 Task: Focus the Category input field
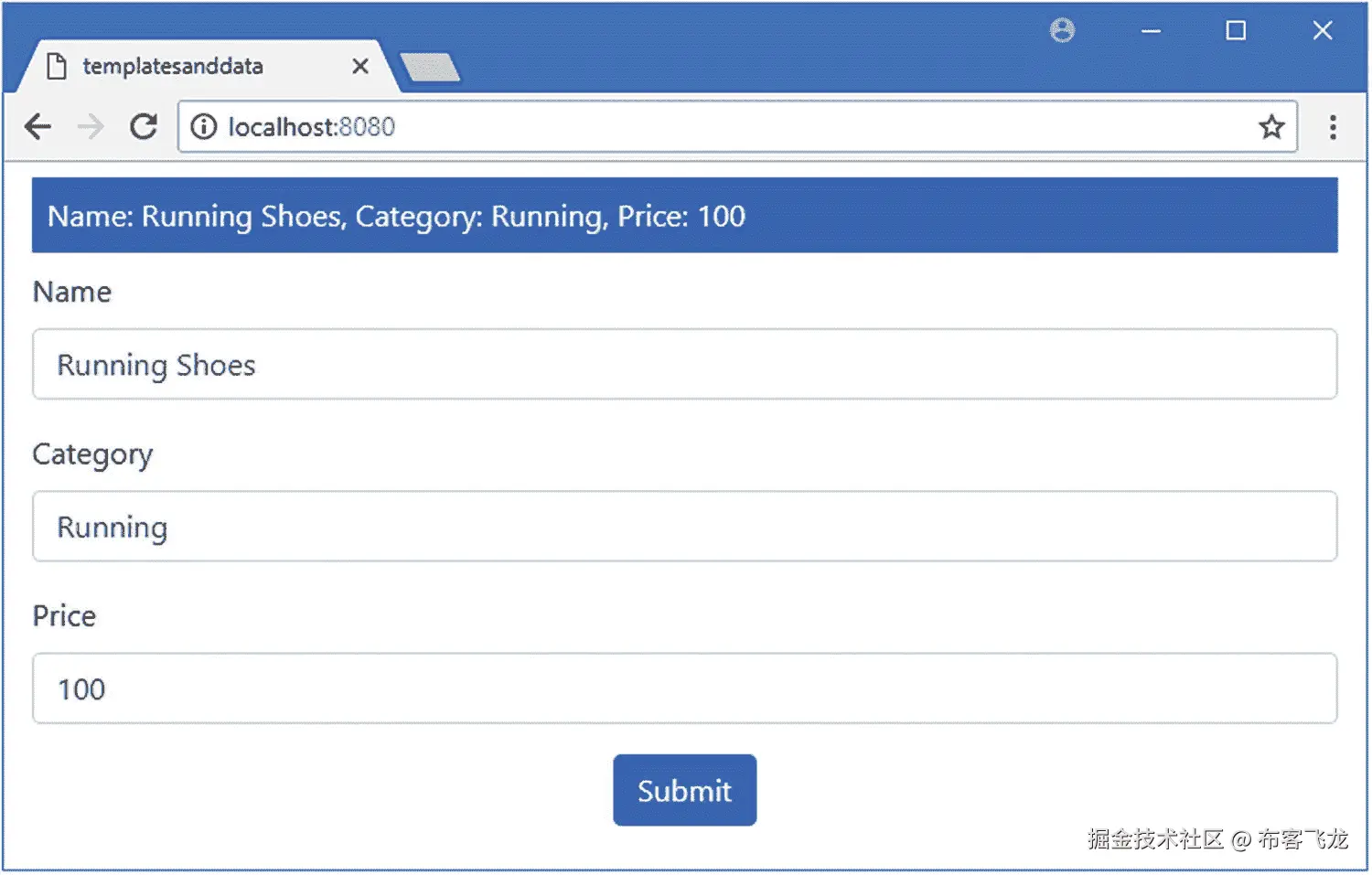[x=684, y=527]
